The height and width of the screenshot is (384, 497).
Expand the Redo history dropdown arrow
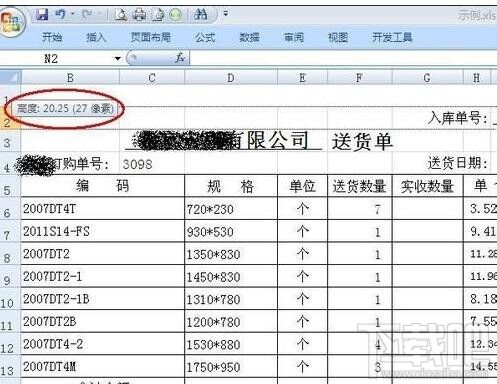[99, 14]
